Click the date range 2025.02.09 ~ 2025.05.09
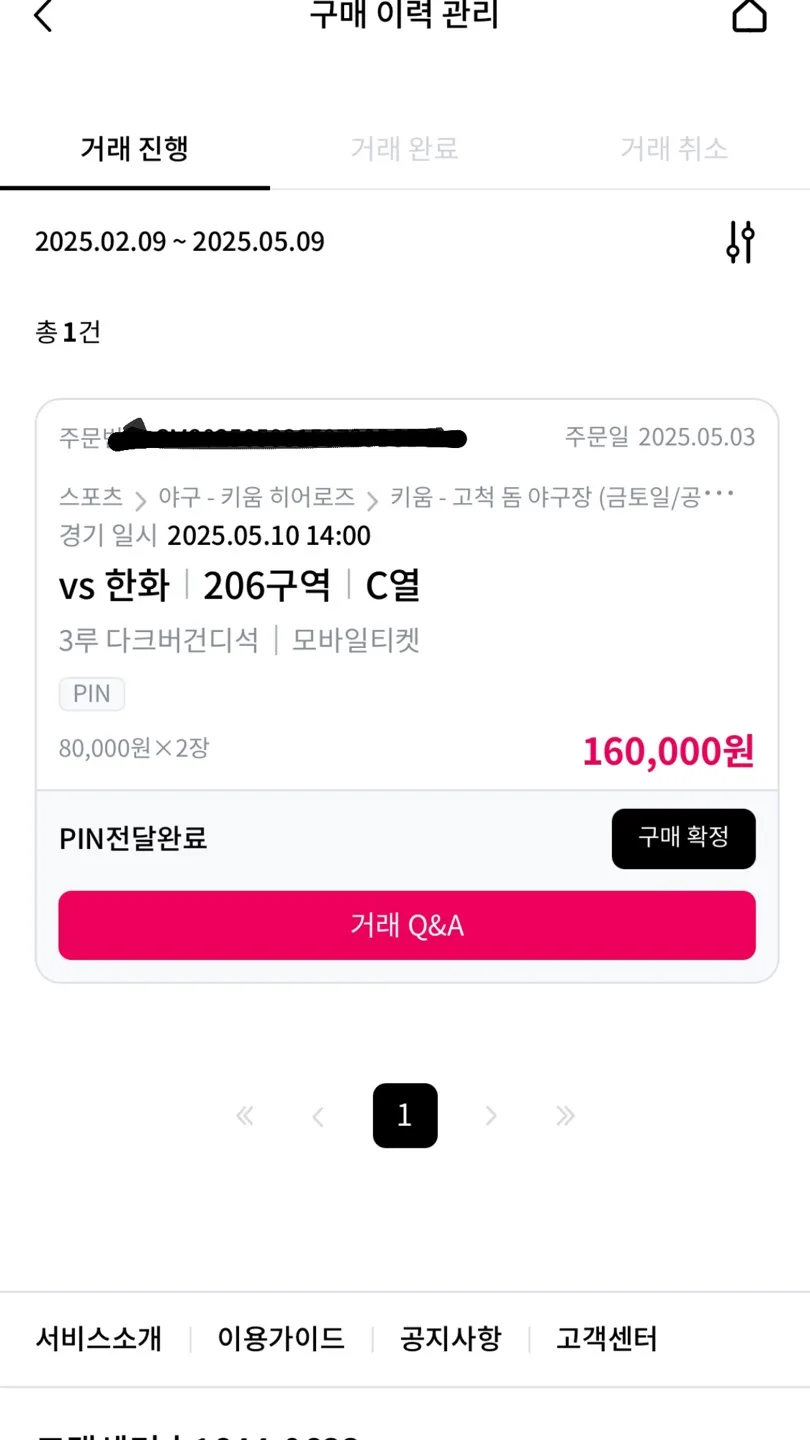This screenshot has width=810, height=1440. [x=180, y=242]
